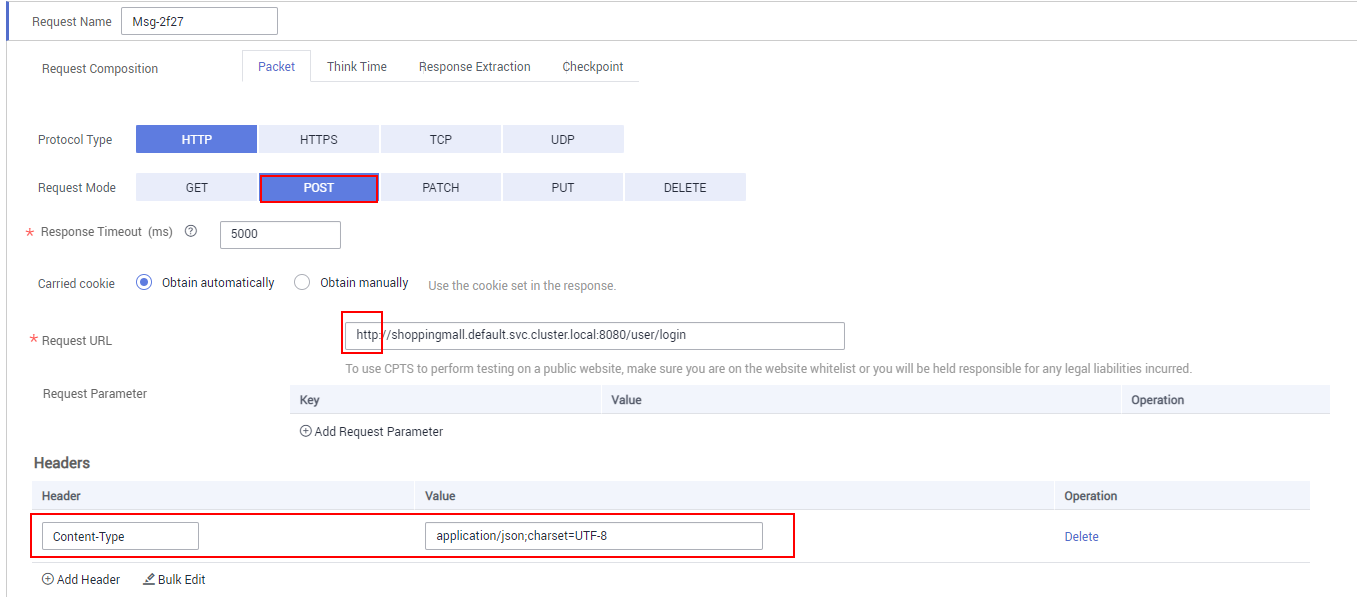Set request mode to PATCH
This screenshot has height=597, width=1357.
[441, 188]
